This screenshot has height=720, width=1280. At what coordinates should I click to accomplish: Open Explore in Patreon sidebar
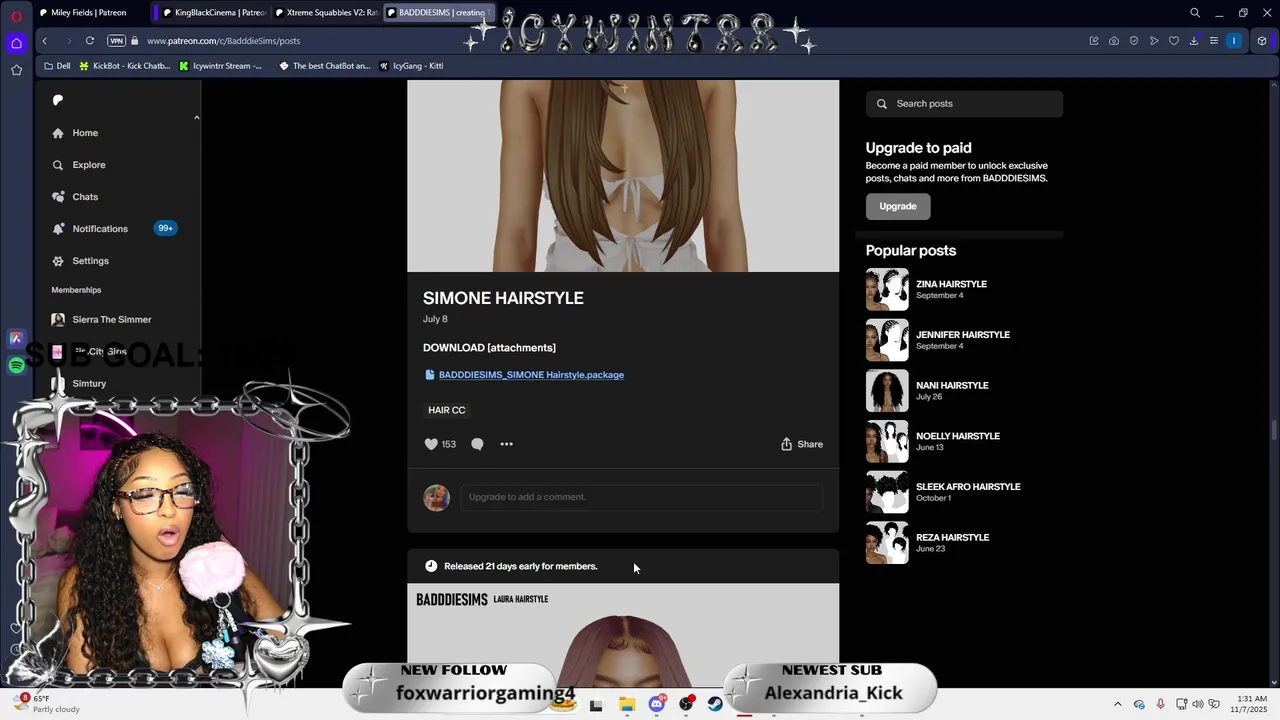78,165
